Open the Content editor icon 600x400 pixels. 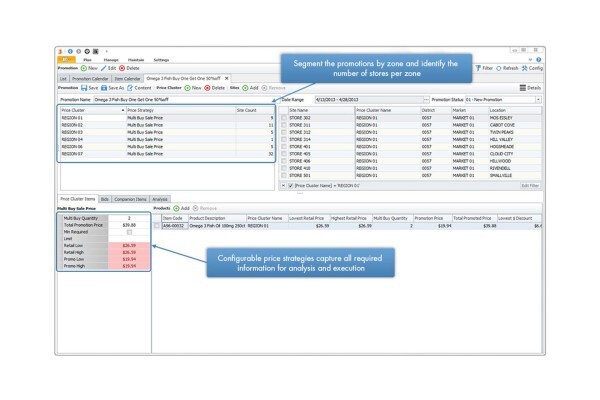pos(130,88)
